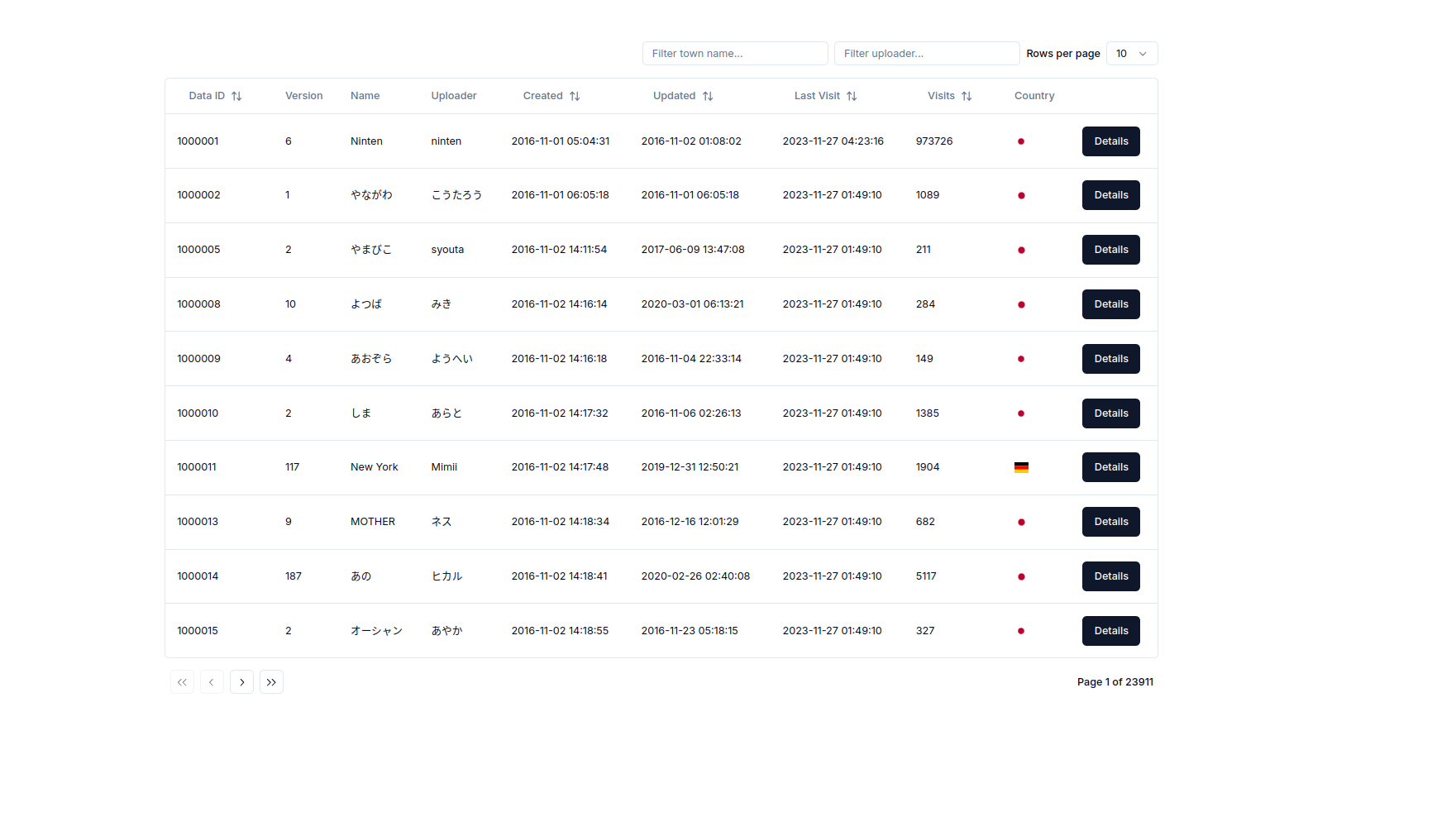
Task: Open Details for New York town
Action: [1111, 467]
